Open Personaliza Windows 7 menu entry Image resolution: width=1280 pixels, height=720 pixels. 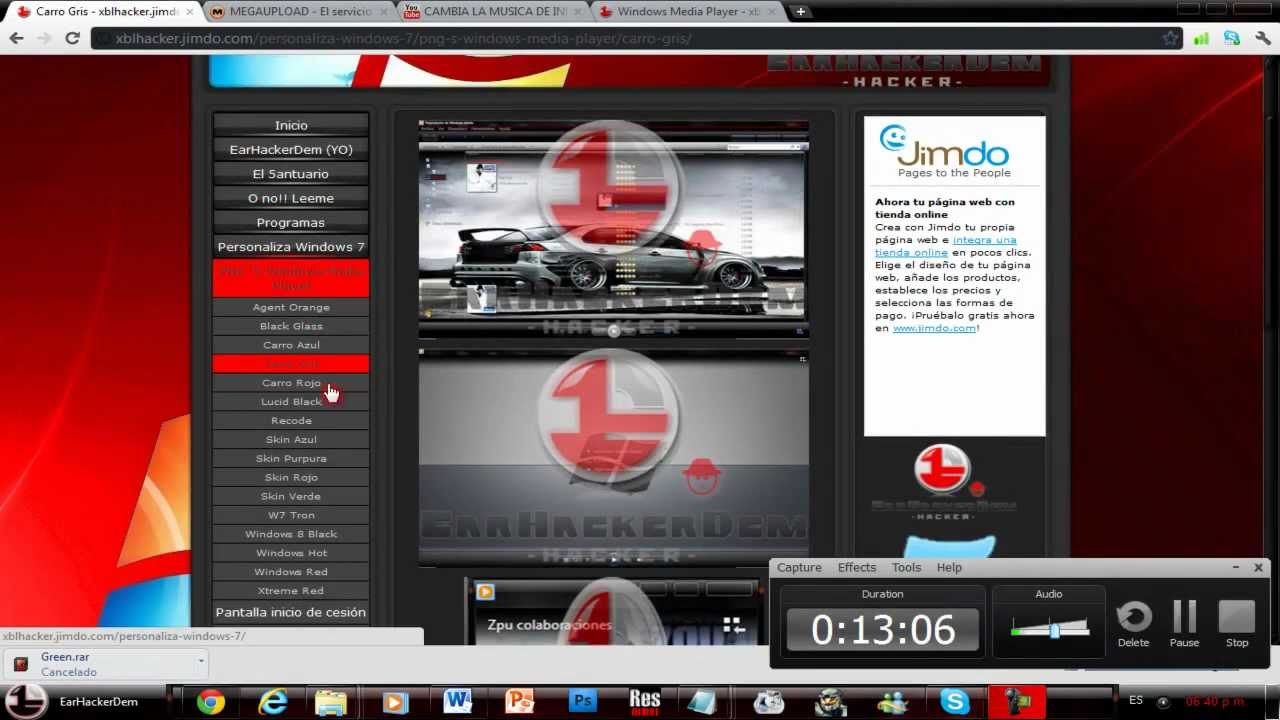291,246
